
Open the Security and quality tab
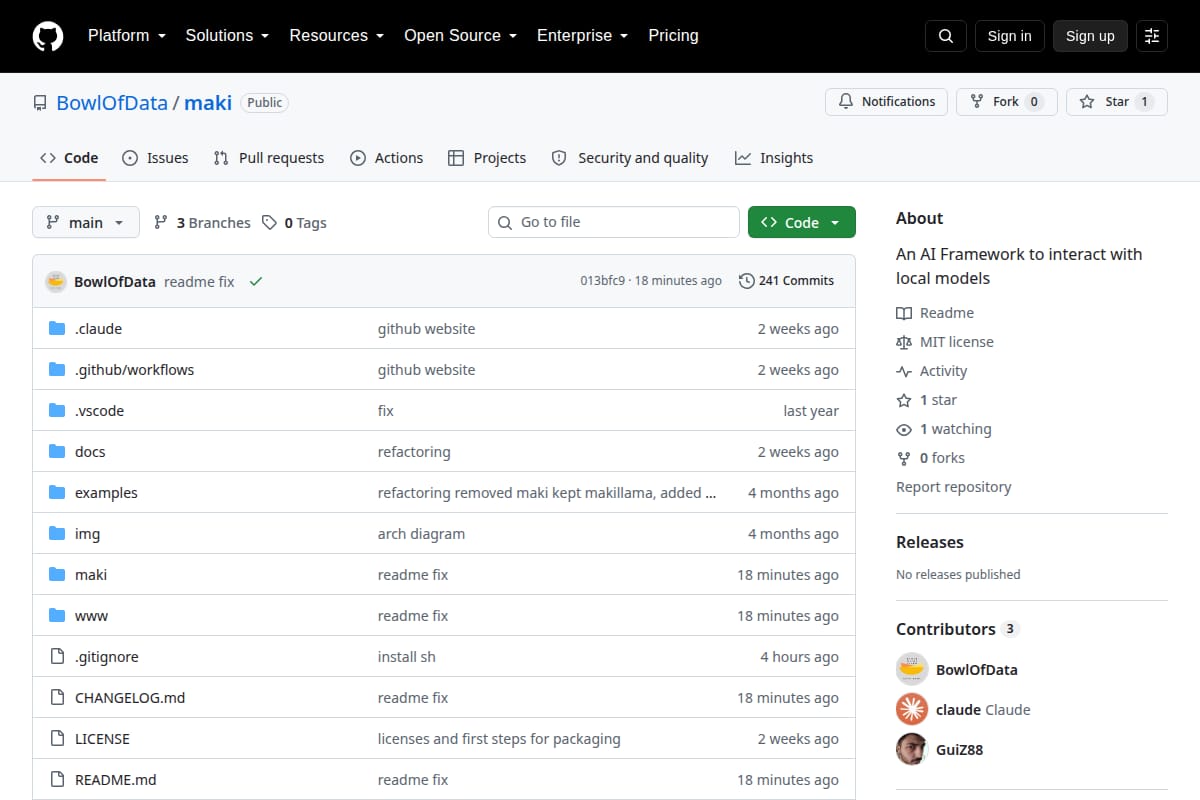(x=630, y=158)
